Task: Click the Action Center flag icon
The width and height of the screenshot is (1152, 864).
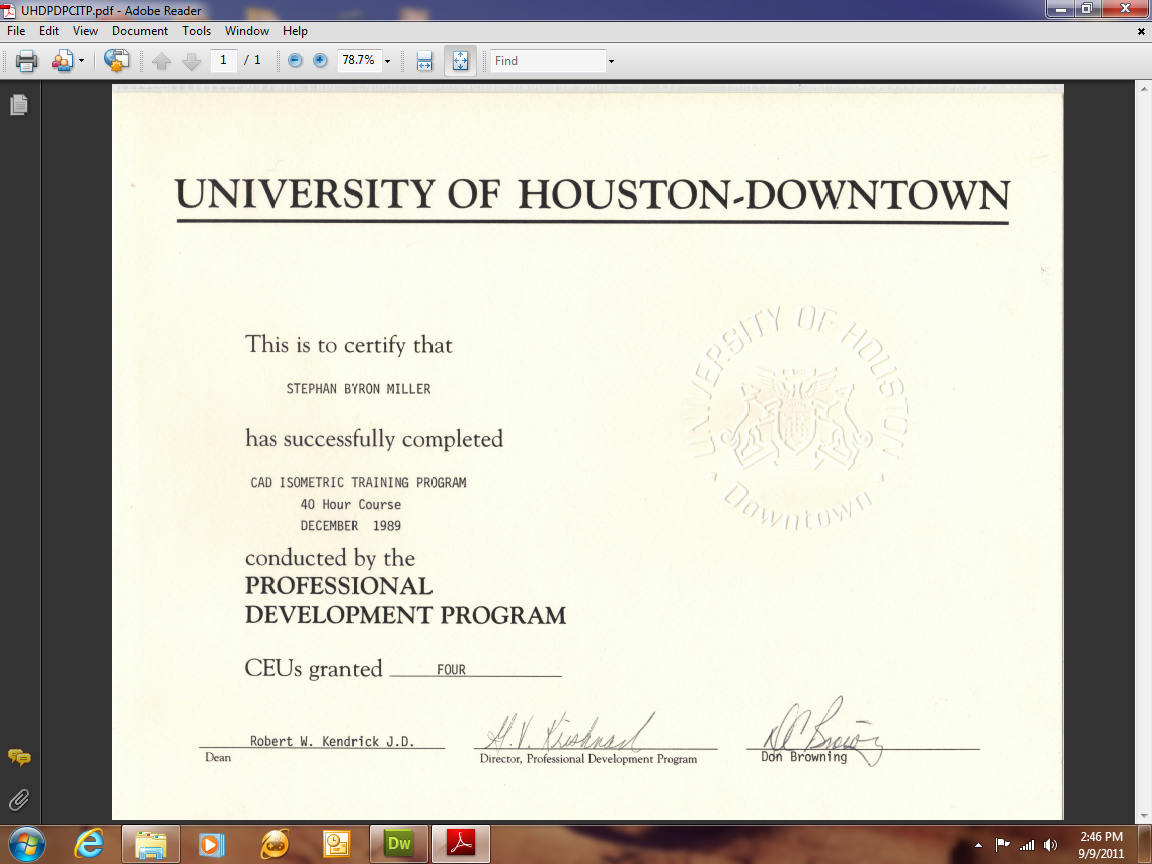Action: (x=1002, y=845)
